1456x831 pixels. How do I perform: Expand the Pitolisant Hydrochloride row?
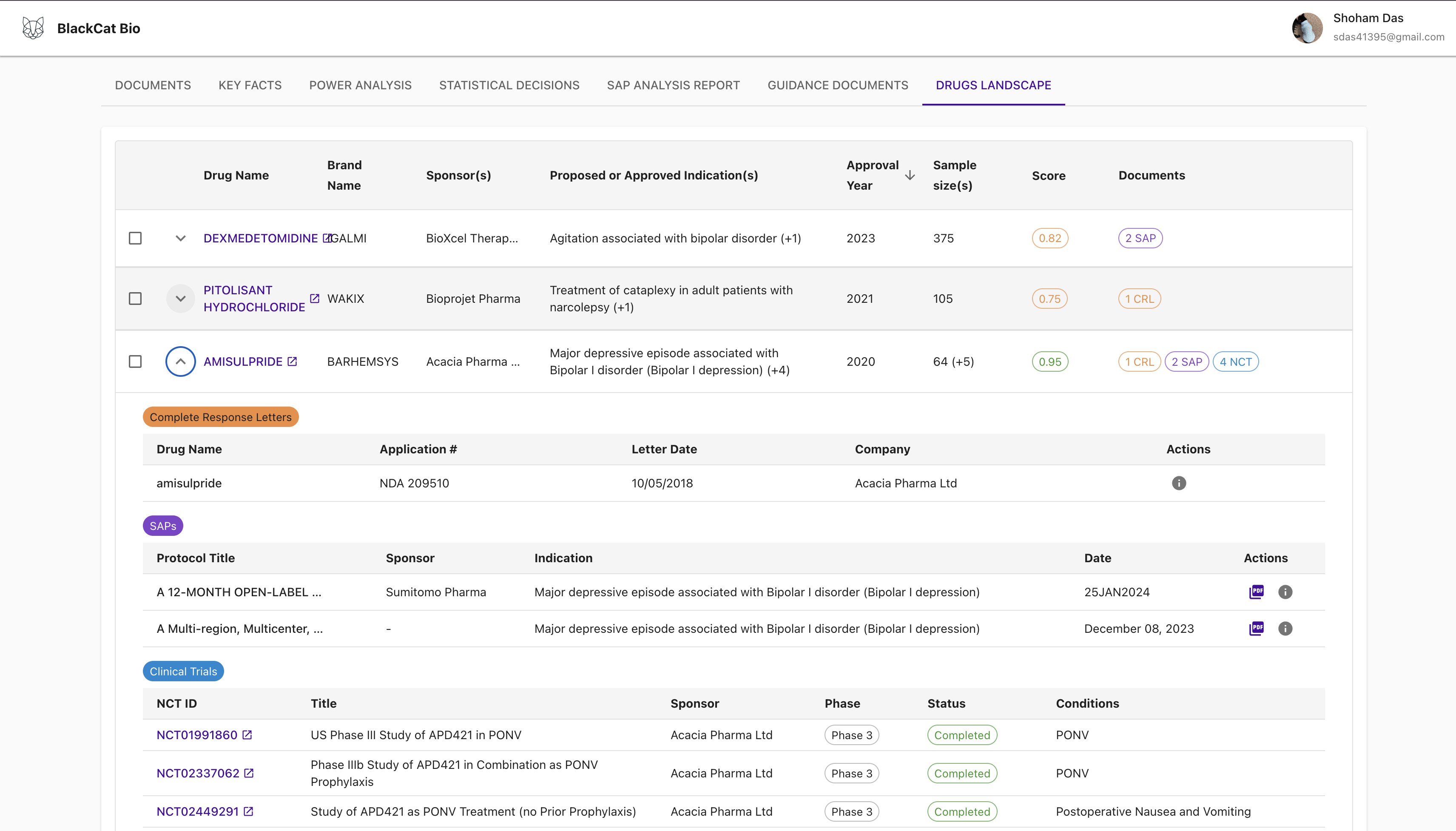pyautogui.click(x=180, y=299)
